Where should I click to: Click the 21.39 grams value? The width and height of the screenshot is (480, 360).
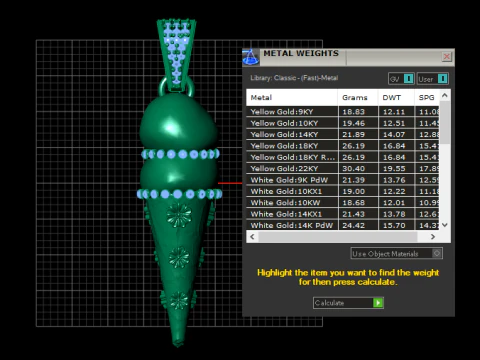354,180
